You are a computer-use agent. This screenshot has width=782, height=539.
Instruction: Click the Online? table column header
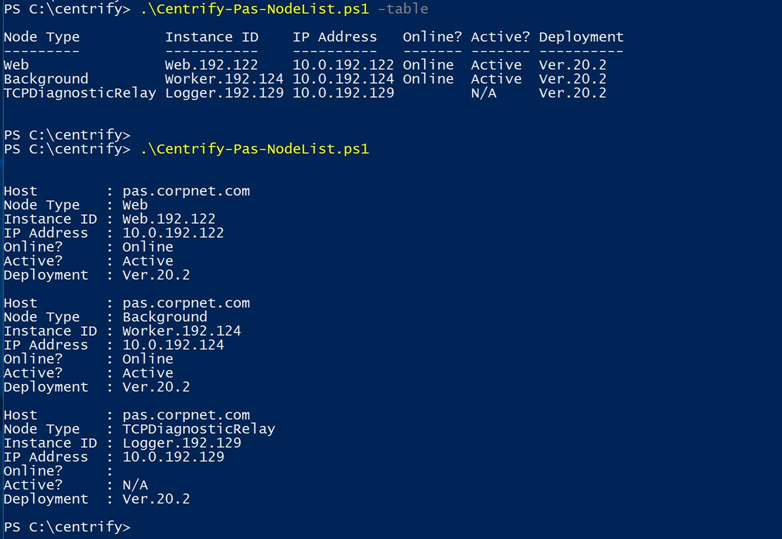pyautogui.click(x=432, y=37)
